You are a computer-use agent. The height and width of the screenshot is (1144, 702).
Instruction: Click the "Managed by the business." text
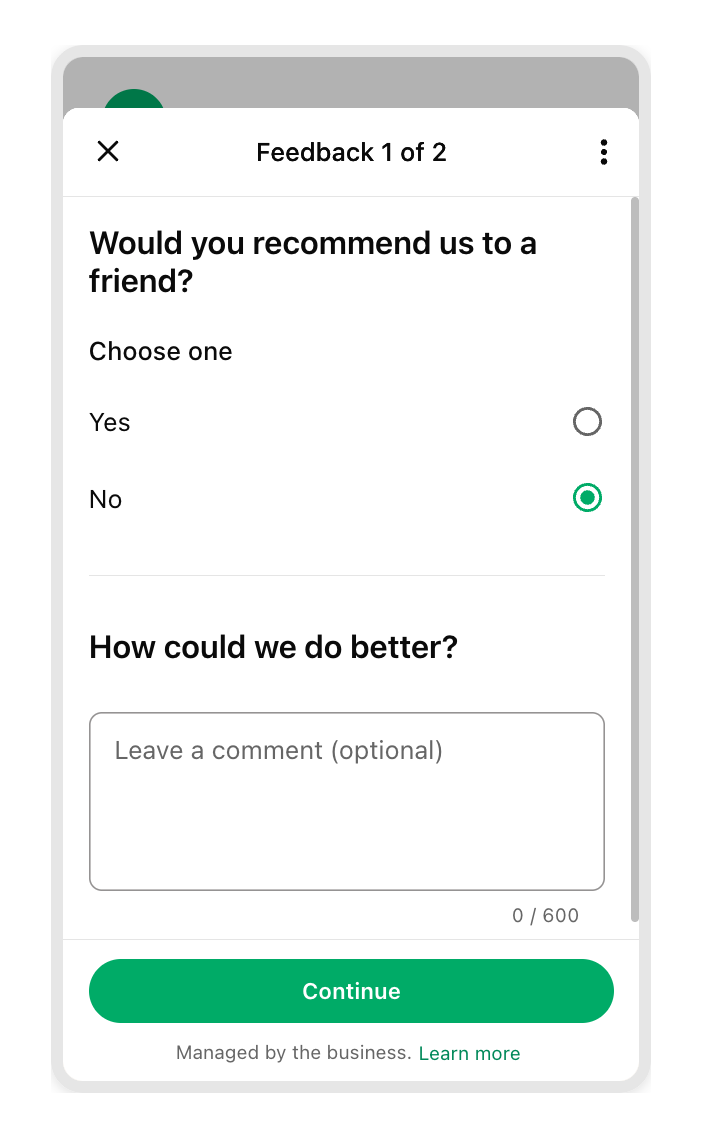293,1053
